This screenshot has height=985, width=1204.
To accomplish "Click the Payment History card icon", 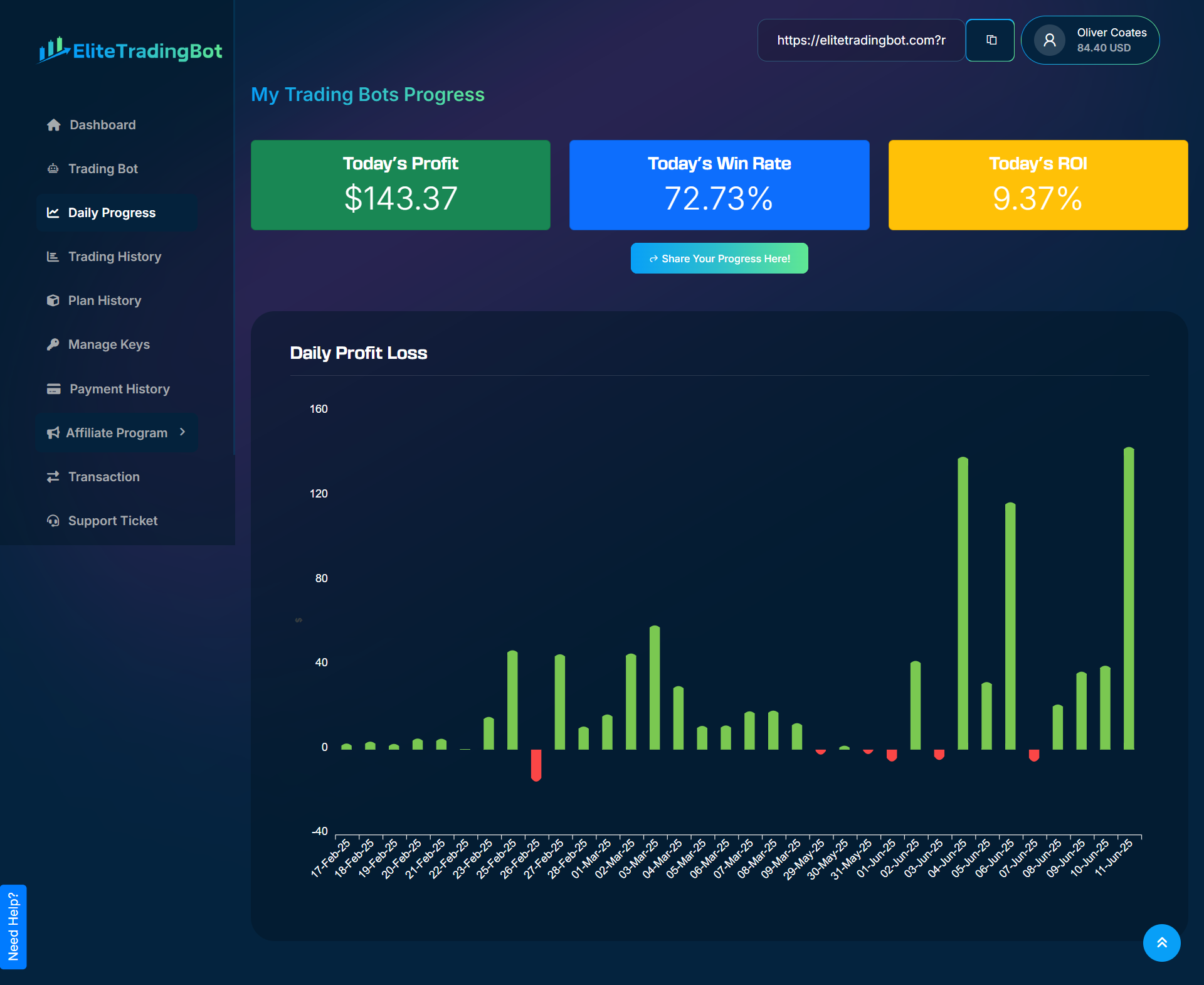I will tap(54, 389).
